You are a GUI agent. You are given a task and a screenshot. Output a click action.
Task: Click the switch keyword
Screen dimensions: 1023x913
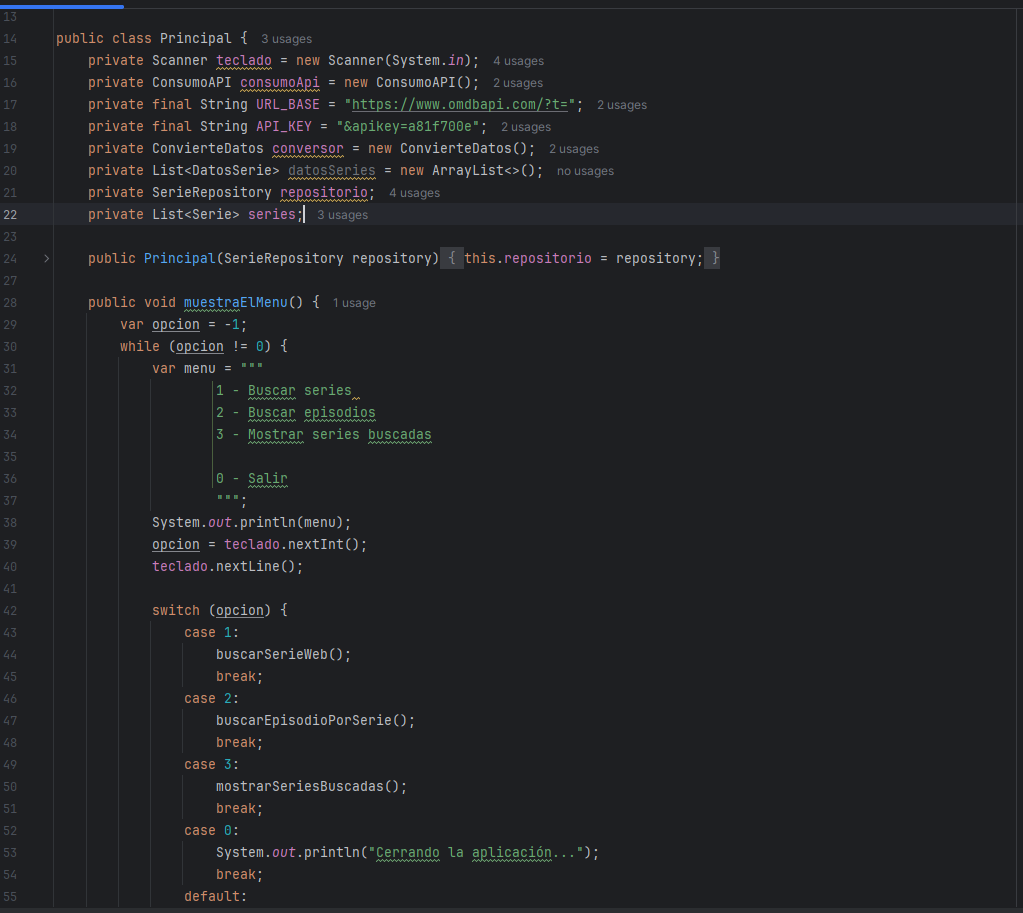tap(176, 610)
